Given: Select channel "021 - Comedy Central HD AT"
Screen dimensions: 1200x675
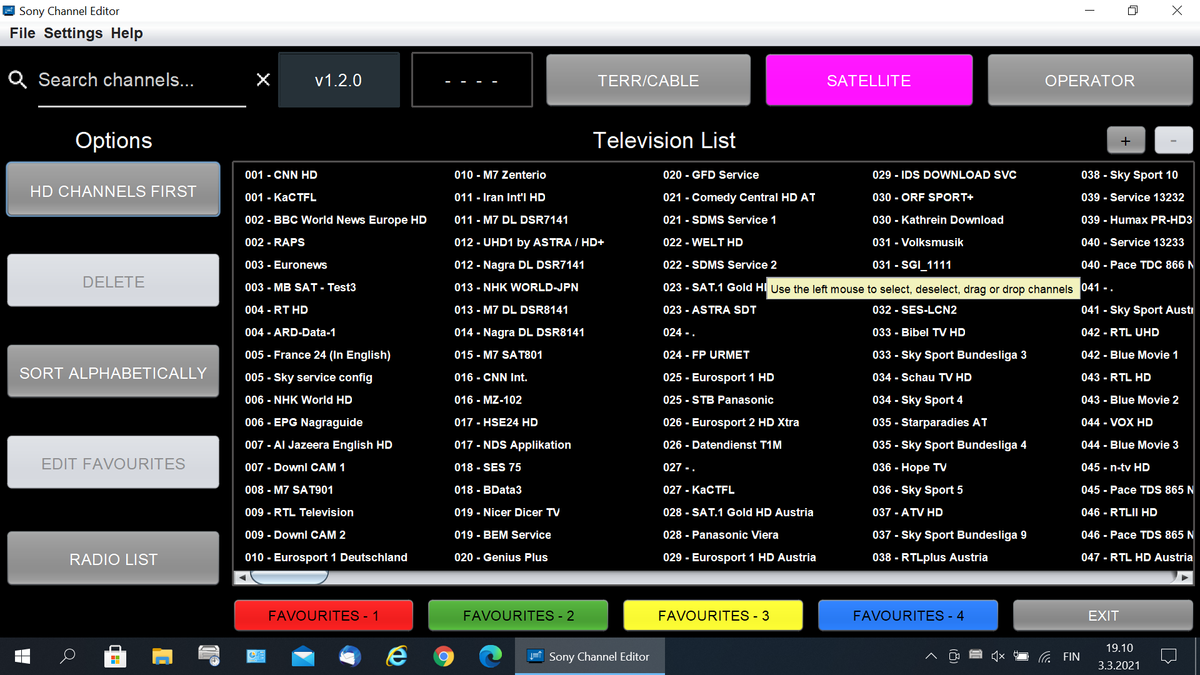Looking at the screenshot, I should click(x=739, y=197).
